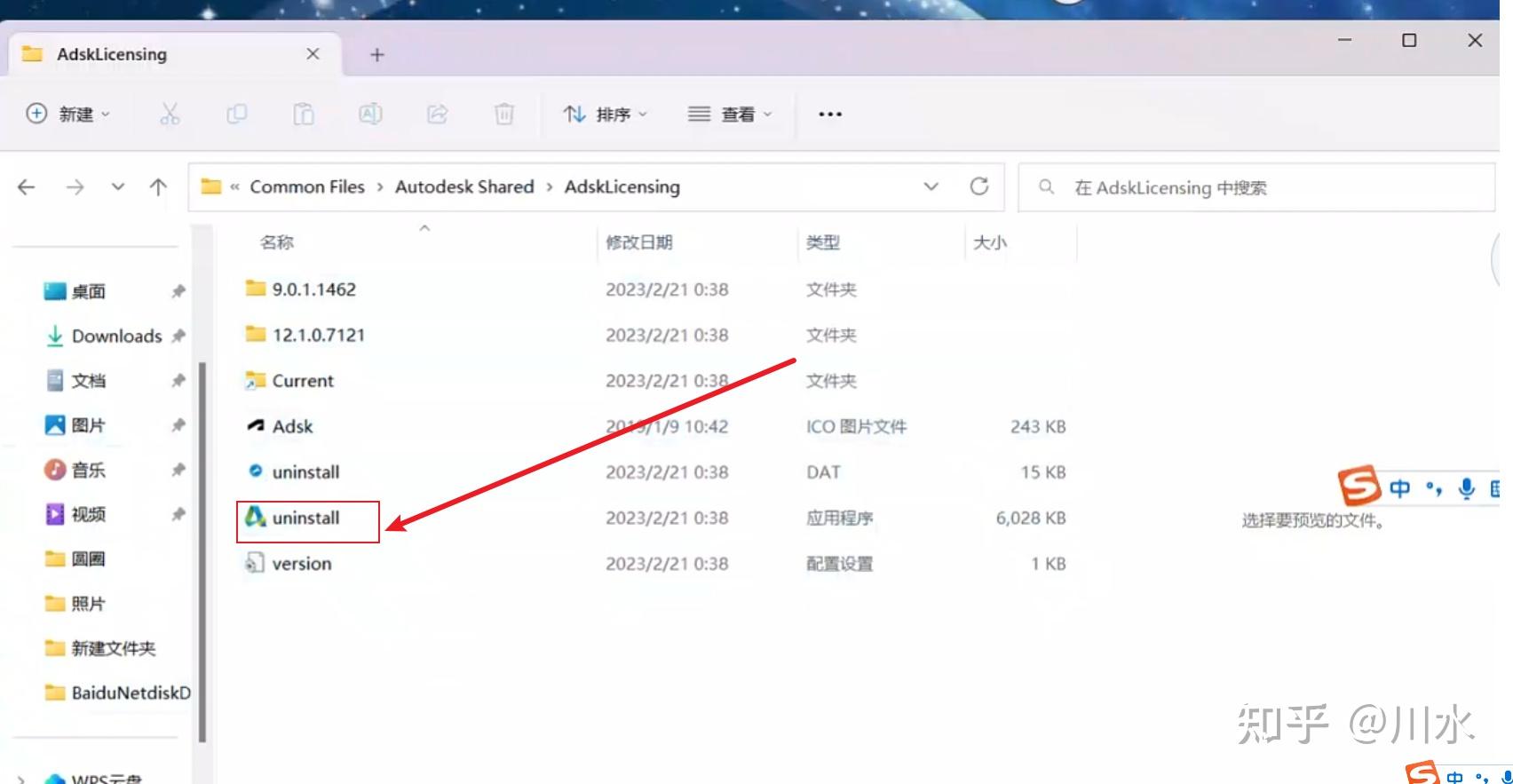Select the uninstall DAT file icon
Viewport: 1513px width, 784px height.
click(256, 471)
